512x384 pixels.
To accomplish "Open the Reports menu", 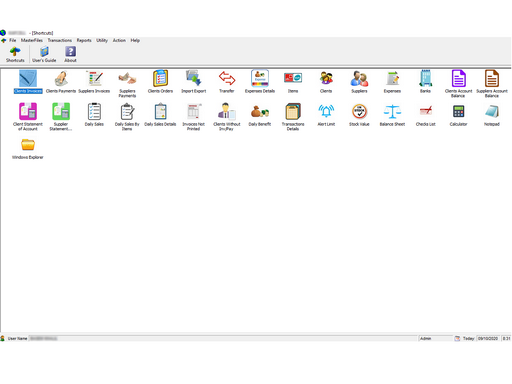I will pos(84,40).
